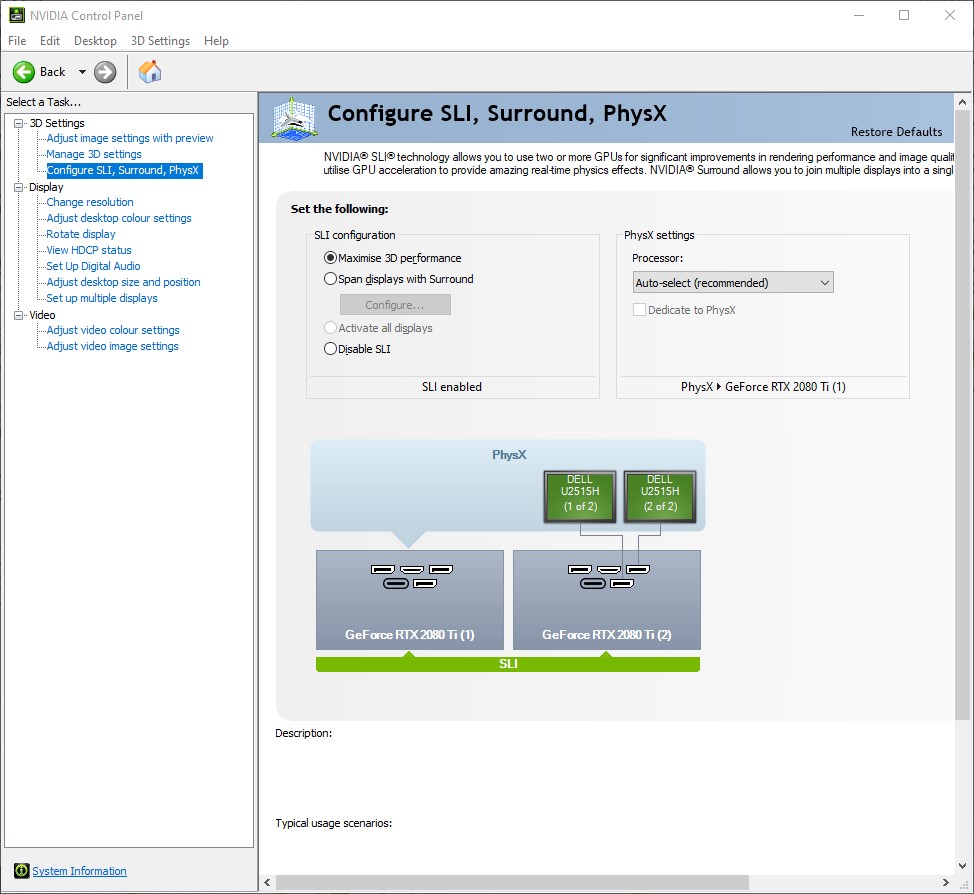Click the 'SLI enabled' status text
The image size is (974, 894).
pyautogui.click(x=452, y=386)
